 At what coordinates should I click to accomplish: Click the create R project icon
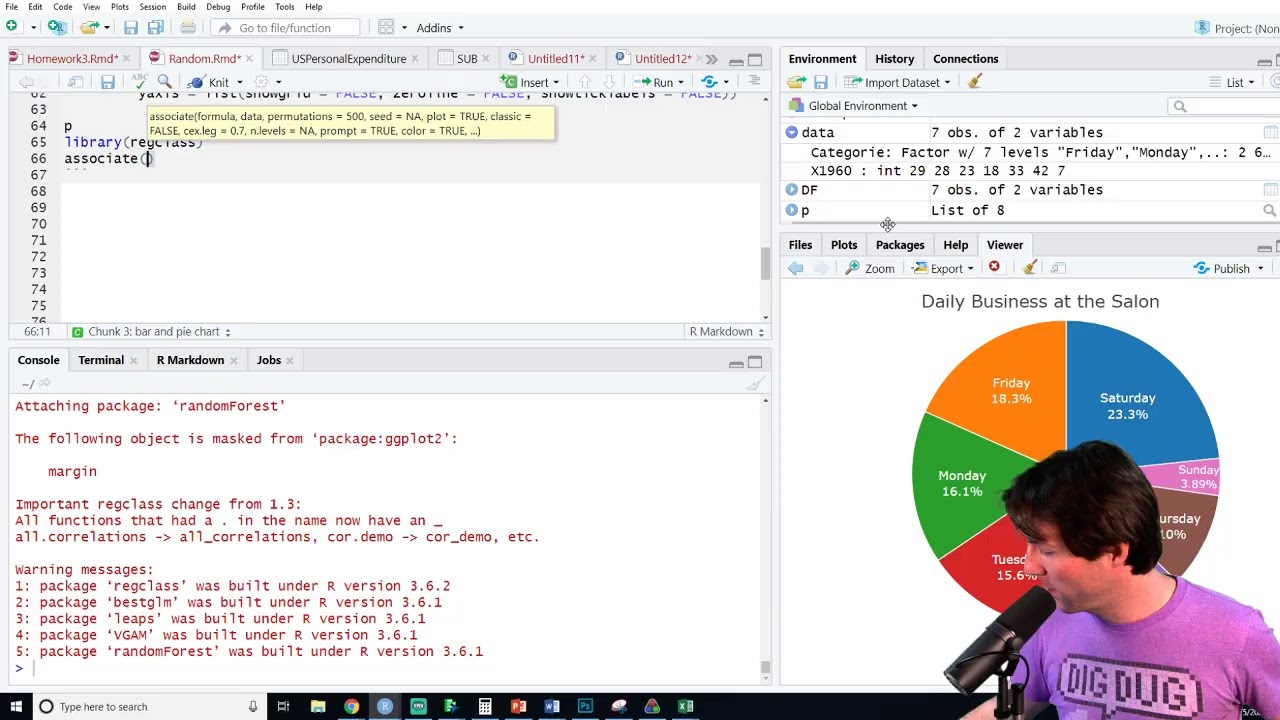point(57,27)
